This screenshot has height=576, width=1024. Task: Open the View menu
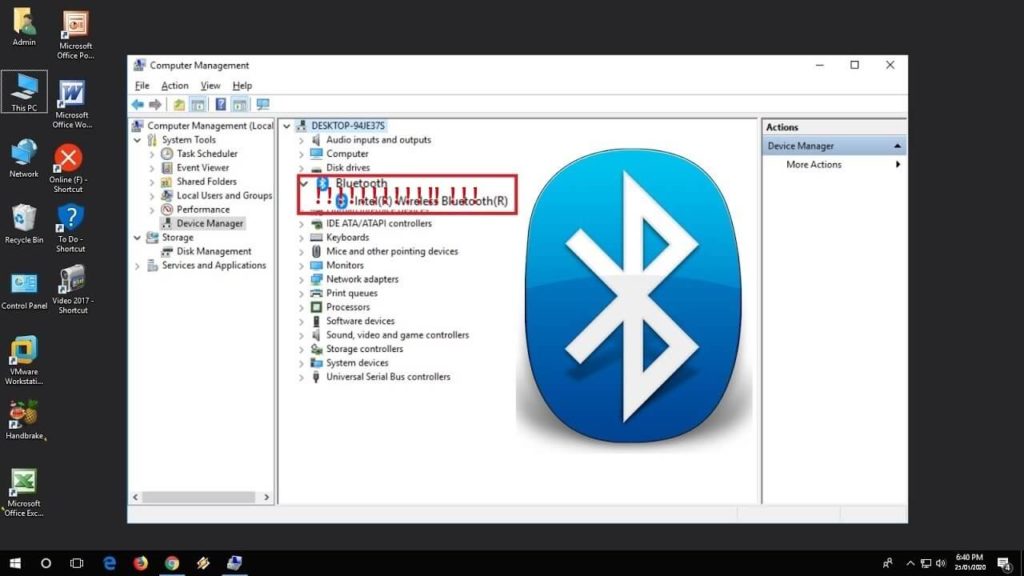(210, 86)
